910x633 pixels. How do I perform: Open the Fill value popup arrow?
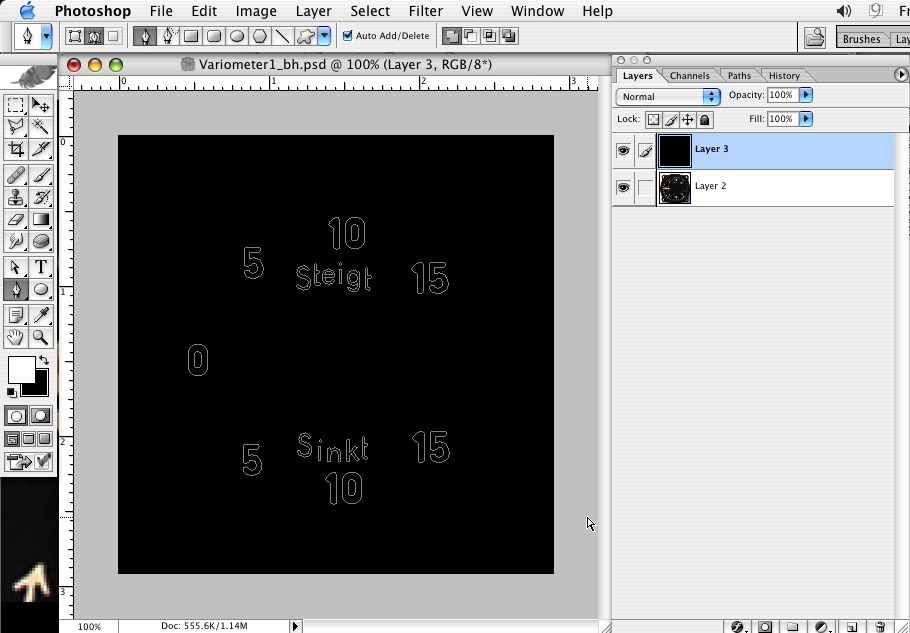click(x=806, y=119)
